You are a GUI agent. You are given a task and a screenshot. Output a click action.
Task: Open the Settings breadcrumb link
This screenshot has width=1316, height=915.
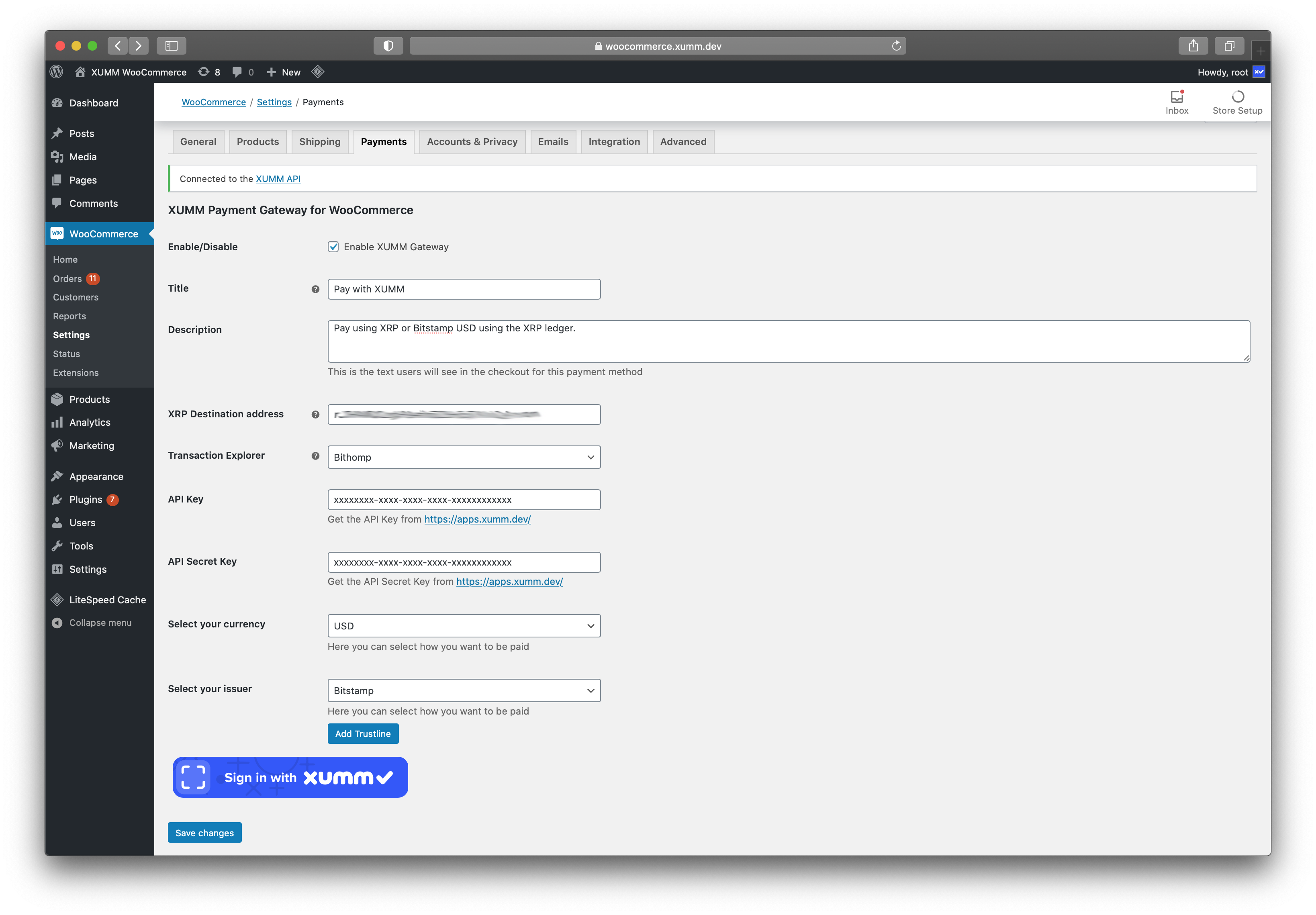coord(274,102)
